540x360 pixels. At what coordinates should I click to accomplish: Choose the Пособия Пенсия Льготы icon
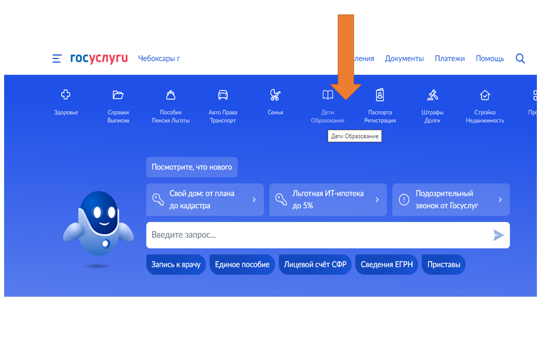(170, 95)
